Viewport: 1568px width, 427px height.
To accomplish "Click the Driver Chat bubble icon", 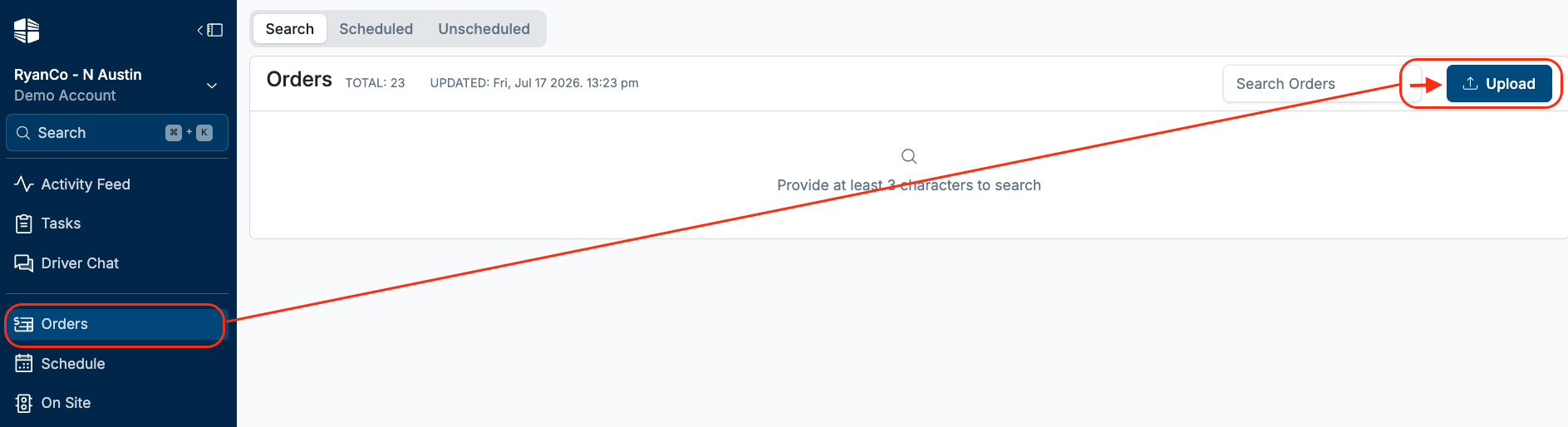I will click(24, 263).
